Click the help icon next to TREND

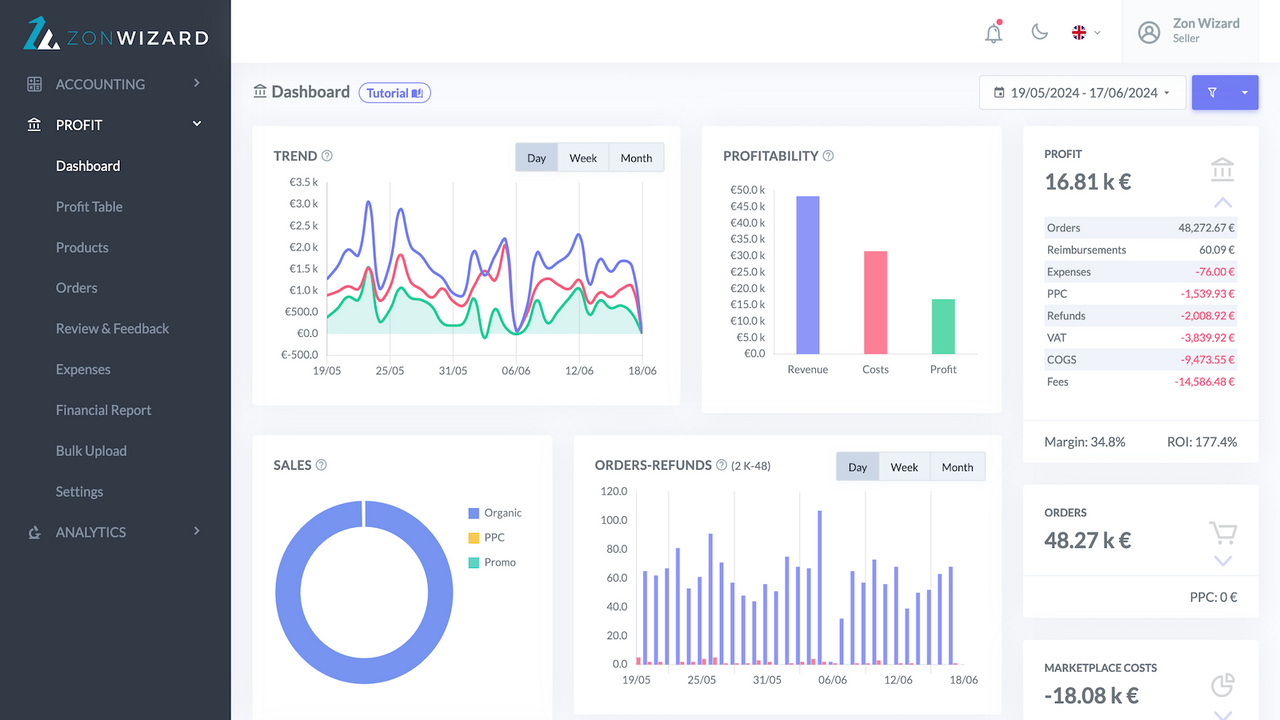point(327,156)
